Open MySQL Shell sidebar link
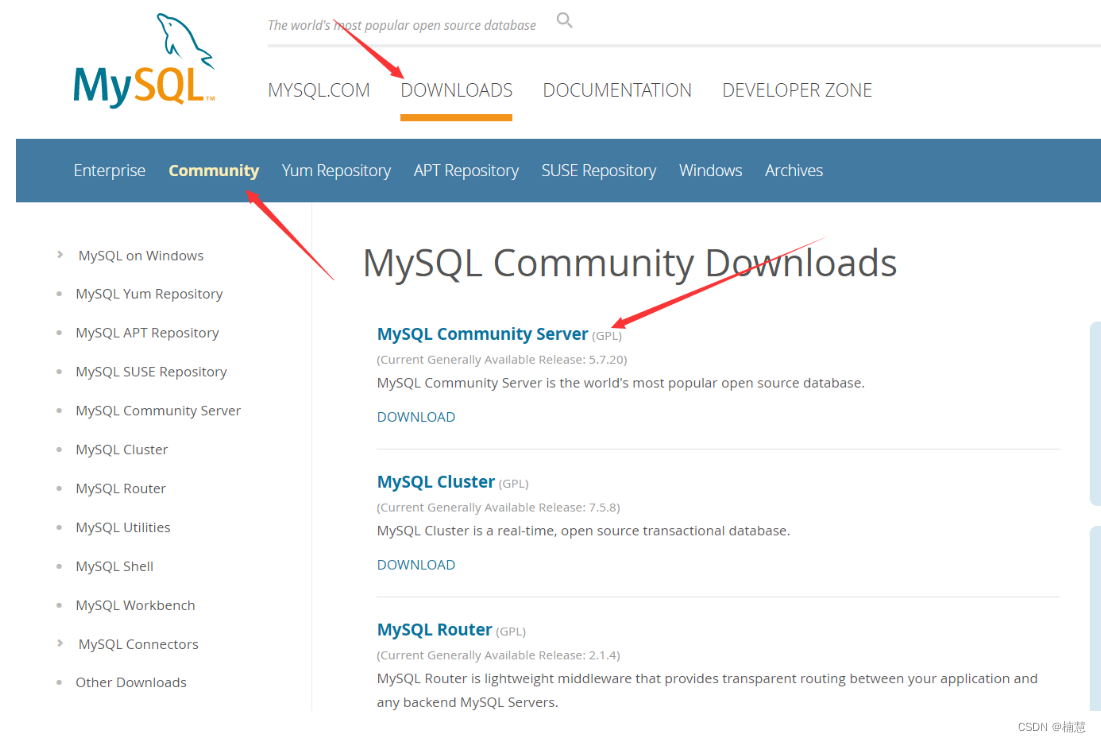The width and height of the screenshot is (1101, 742). [x=114, y=567]
